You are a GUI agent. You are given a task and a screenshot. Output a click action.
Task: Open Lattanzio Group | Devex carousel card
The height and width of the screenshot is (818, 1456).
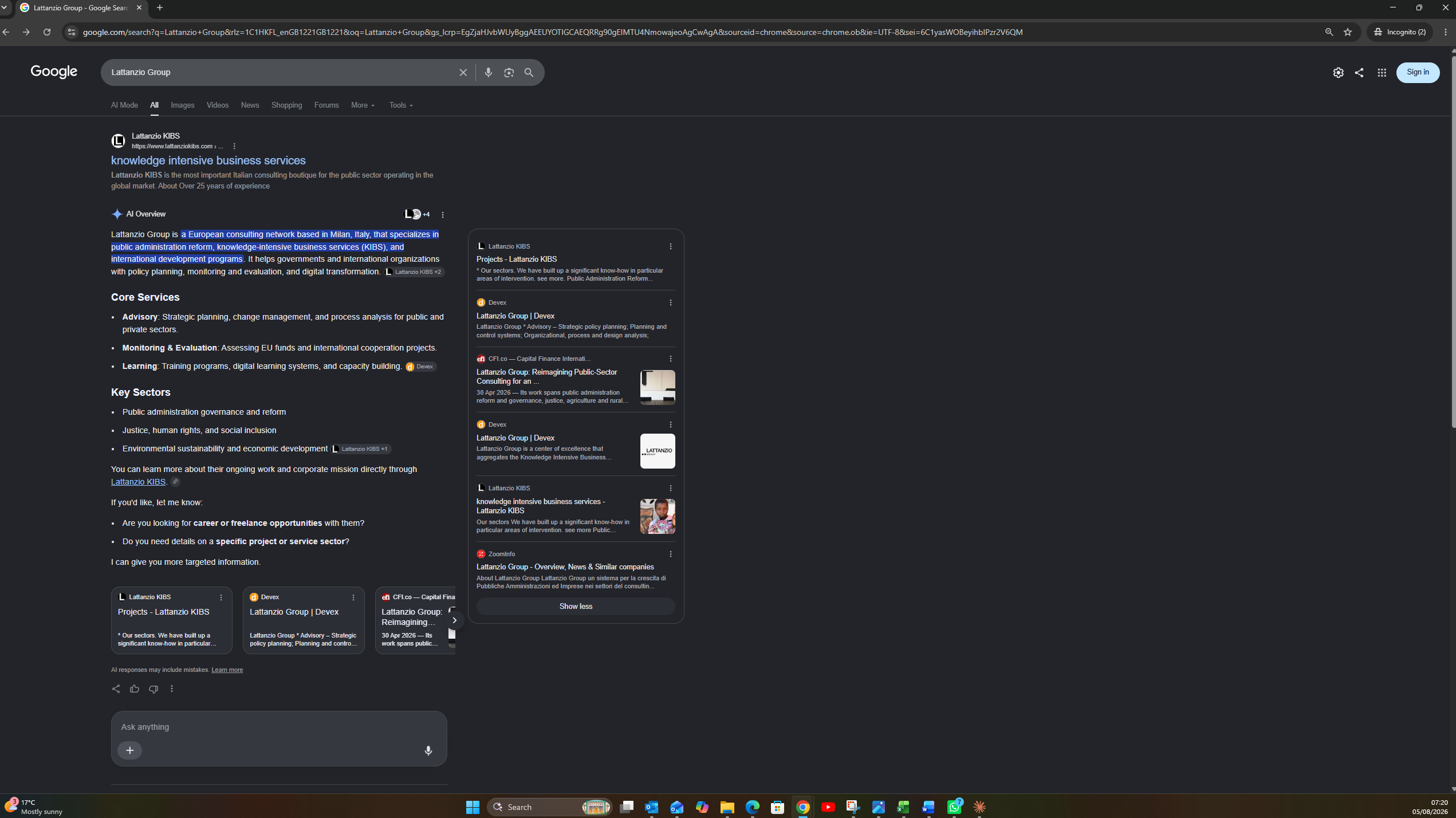pos(303,620)
